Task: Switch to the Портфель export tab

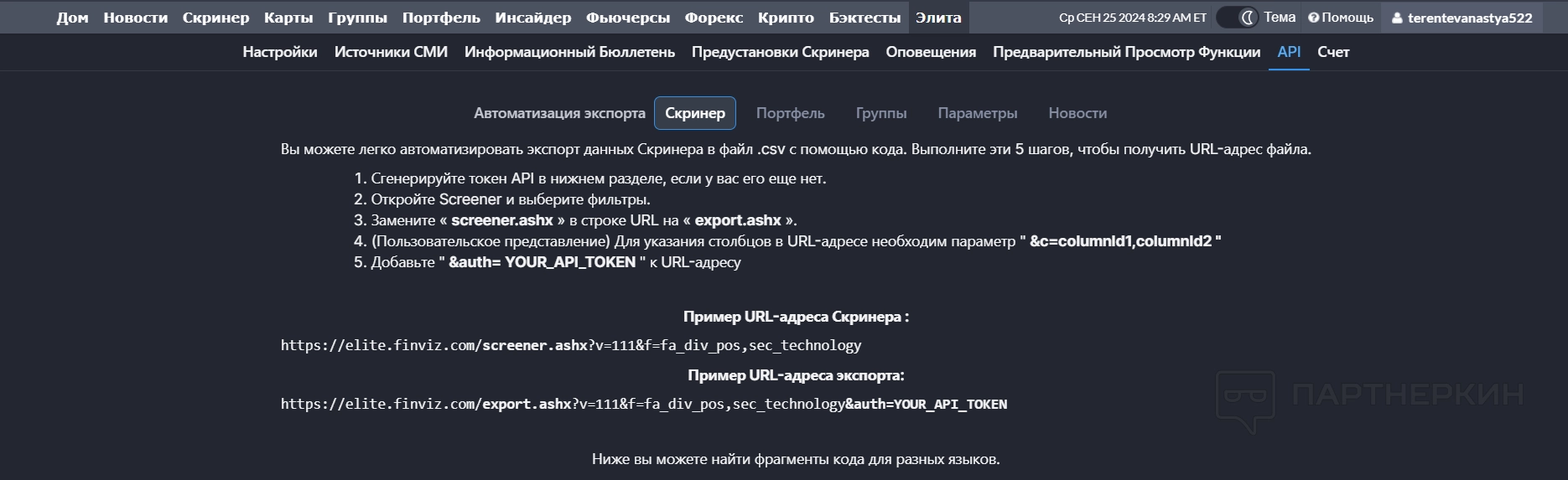Action: (791, 113)
